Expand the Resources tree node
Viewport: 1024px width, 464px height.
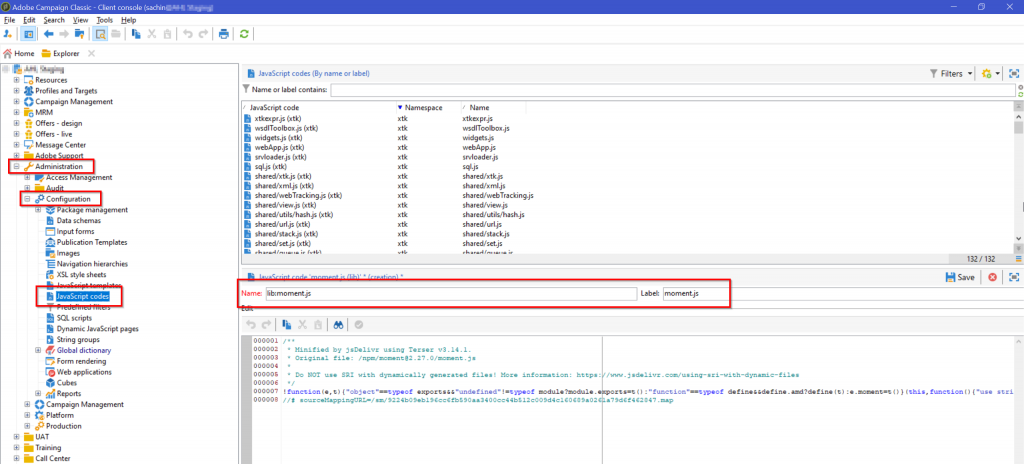(17, 80)
